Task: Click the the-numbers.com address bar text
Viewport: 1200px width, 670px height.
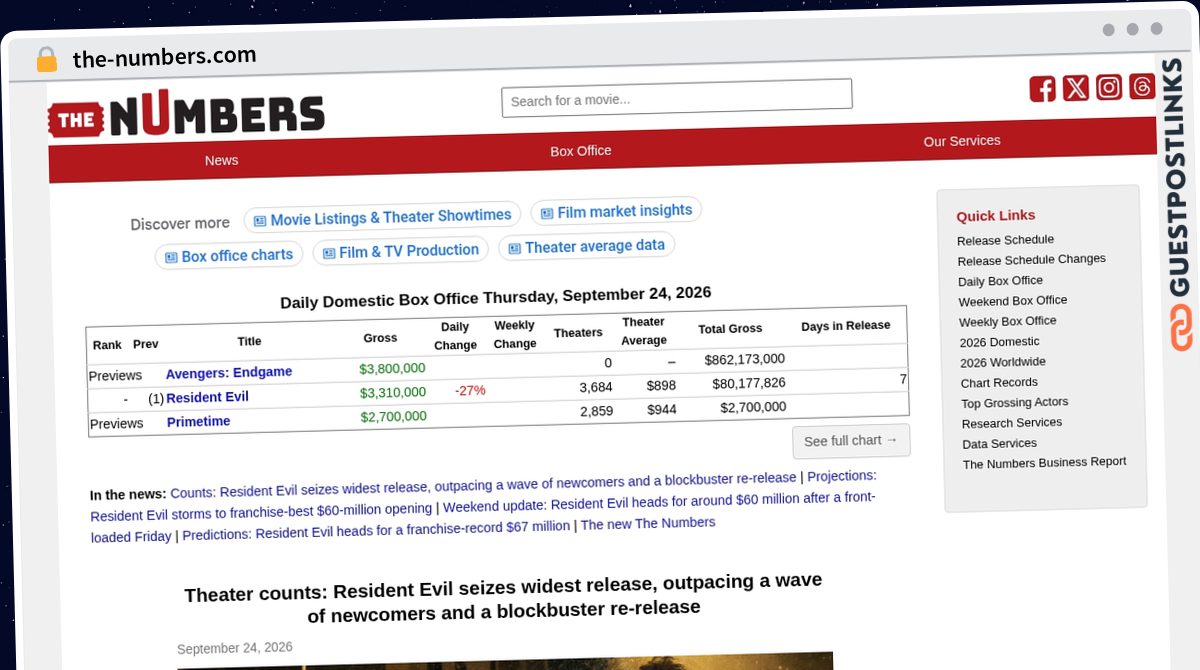Action: (164, 57)
